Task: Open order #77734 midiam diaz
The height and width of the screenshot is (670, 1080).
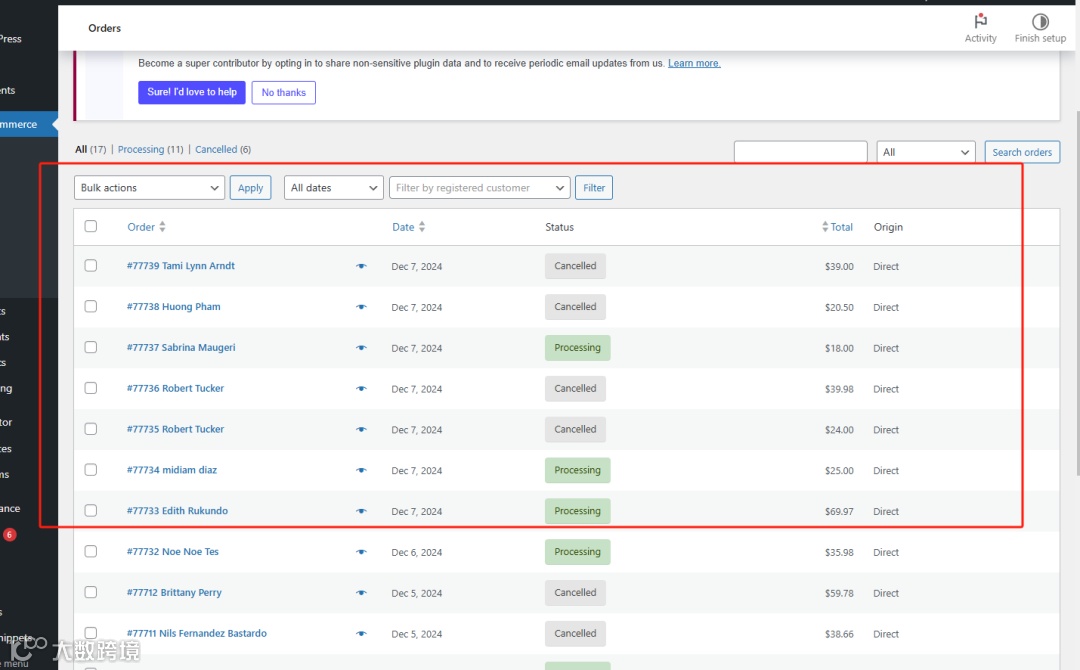Action: 172,470
